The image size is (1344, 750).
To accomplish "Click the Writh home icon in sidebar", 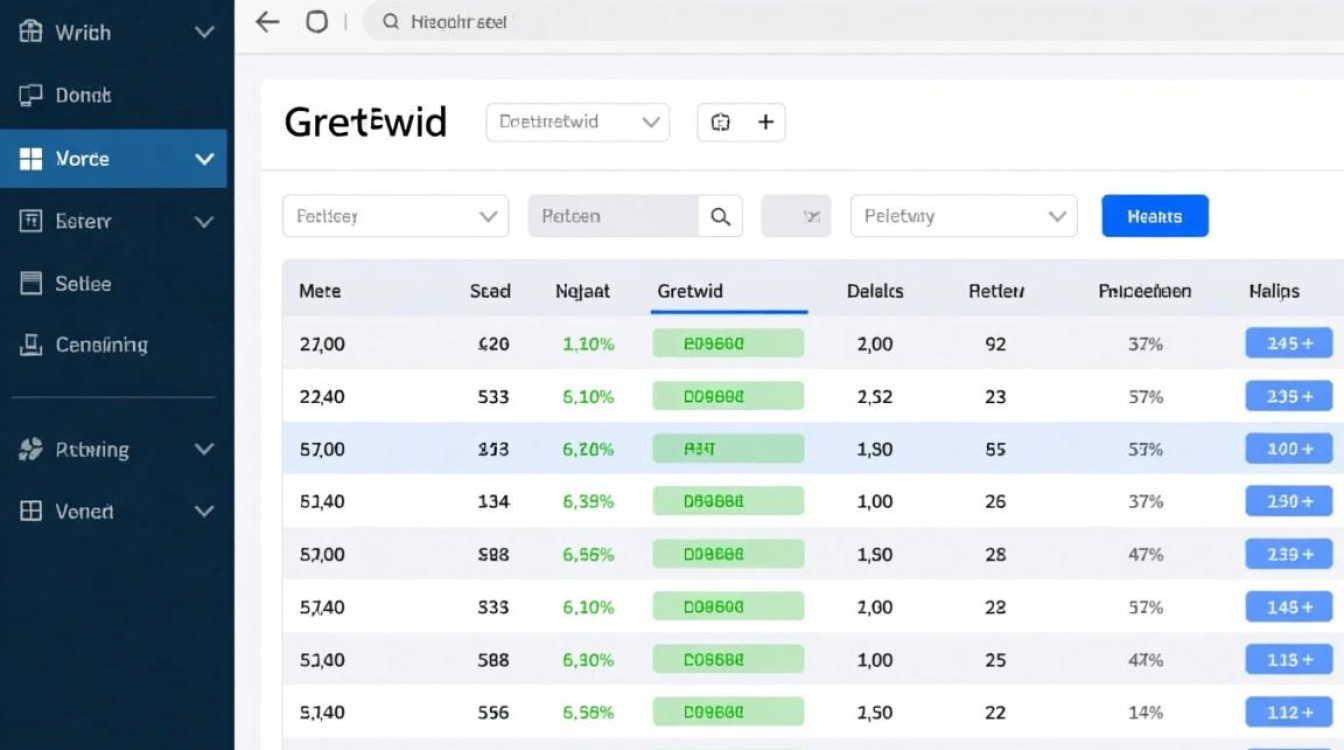I will point(33,31).
